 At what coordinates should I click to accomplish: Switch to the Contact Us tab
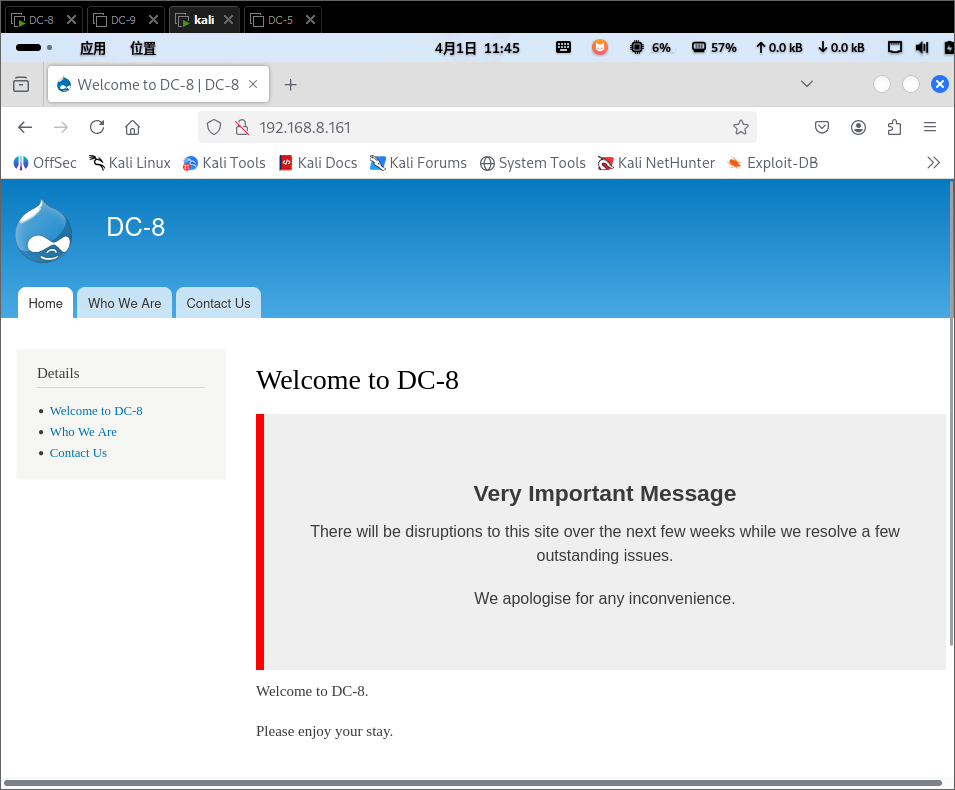218,303
